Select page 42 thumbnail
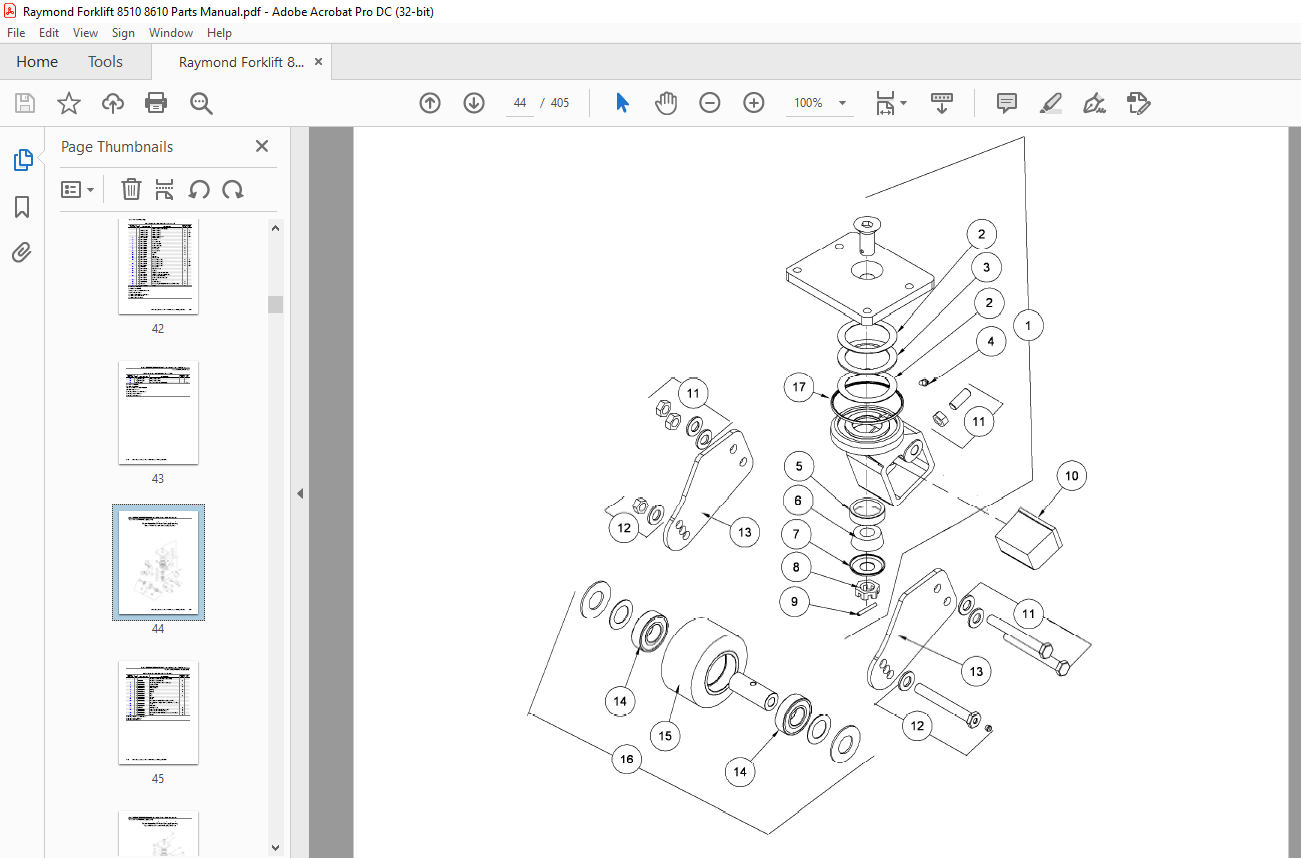This screenshot has width=1301, height=858. 158,266
